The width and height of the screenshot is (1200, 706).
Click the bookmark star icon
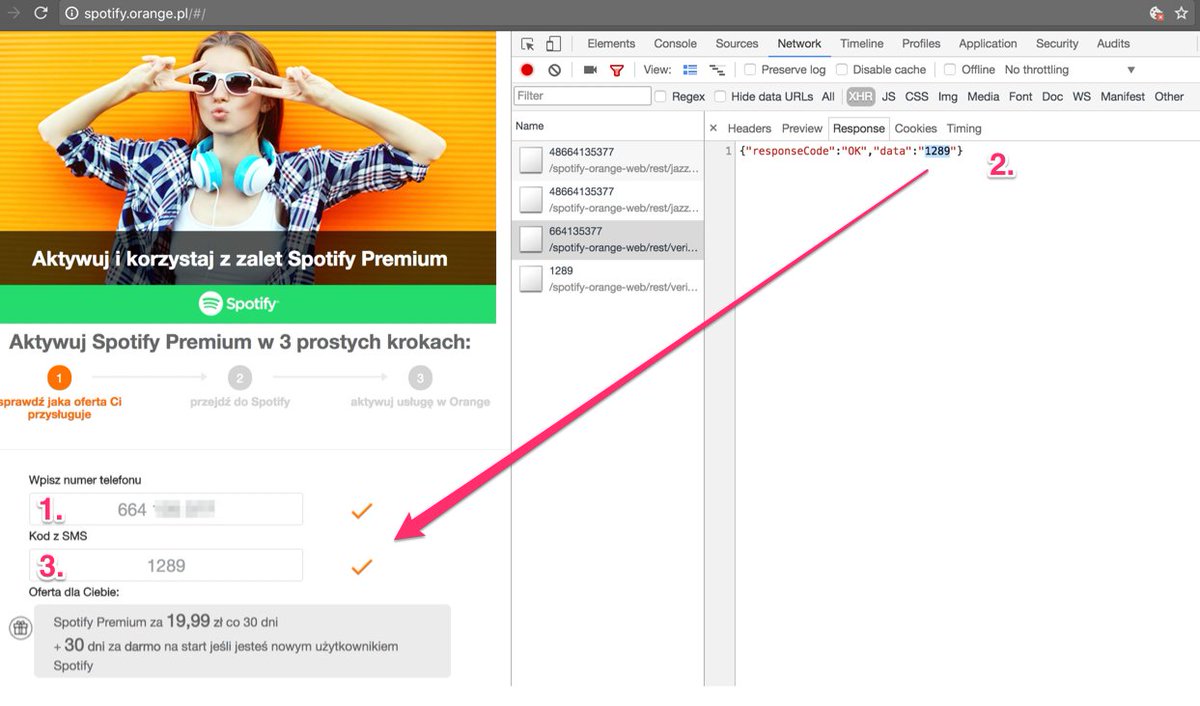pyautogui.click(x=1181, y=13)
